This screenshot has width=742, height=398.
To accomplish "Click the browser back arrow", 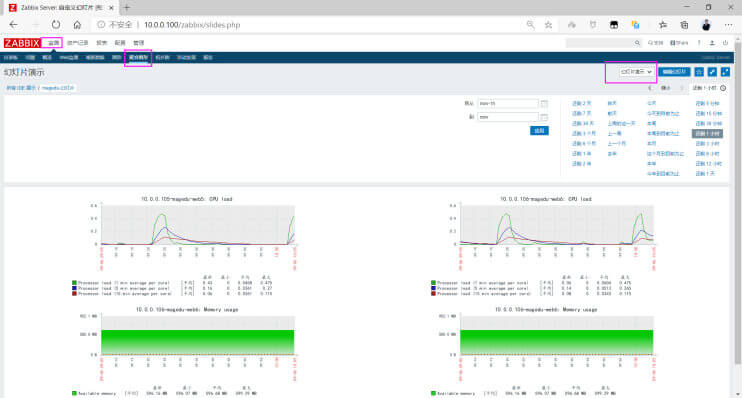I will [x=13, y=25].
